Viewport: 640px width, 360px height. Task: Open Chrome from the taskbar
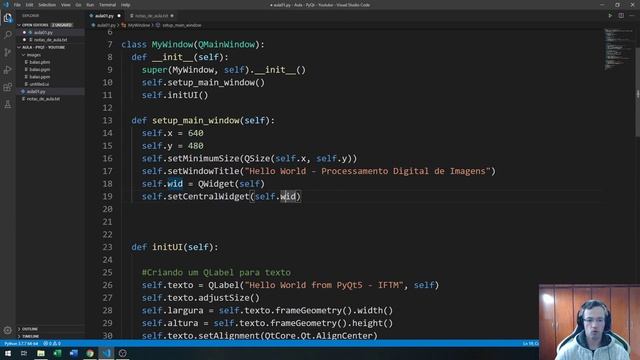click(90, 353)
